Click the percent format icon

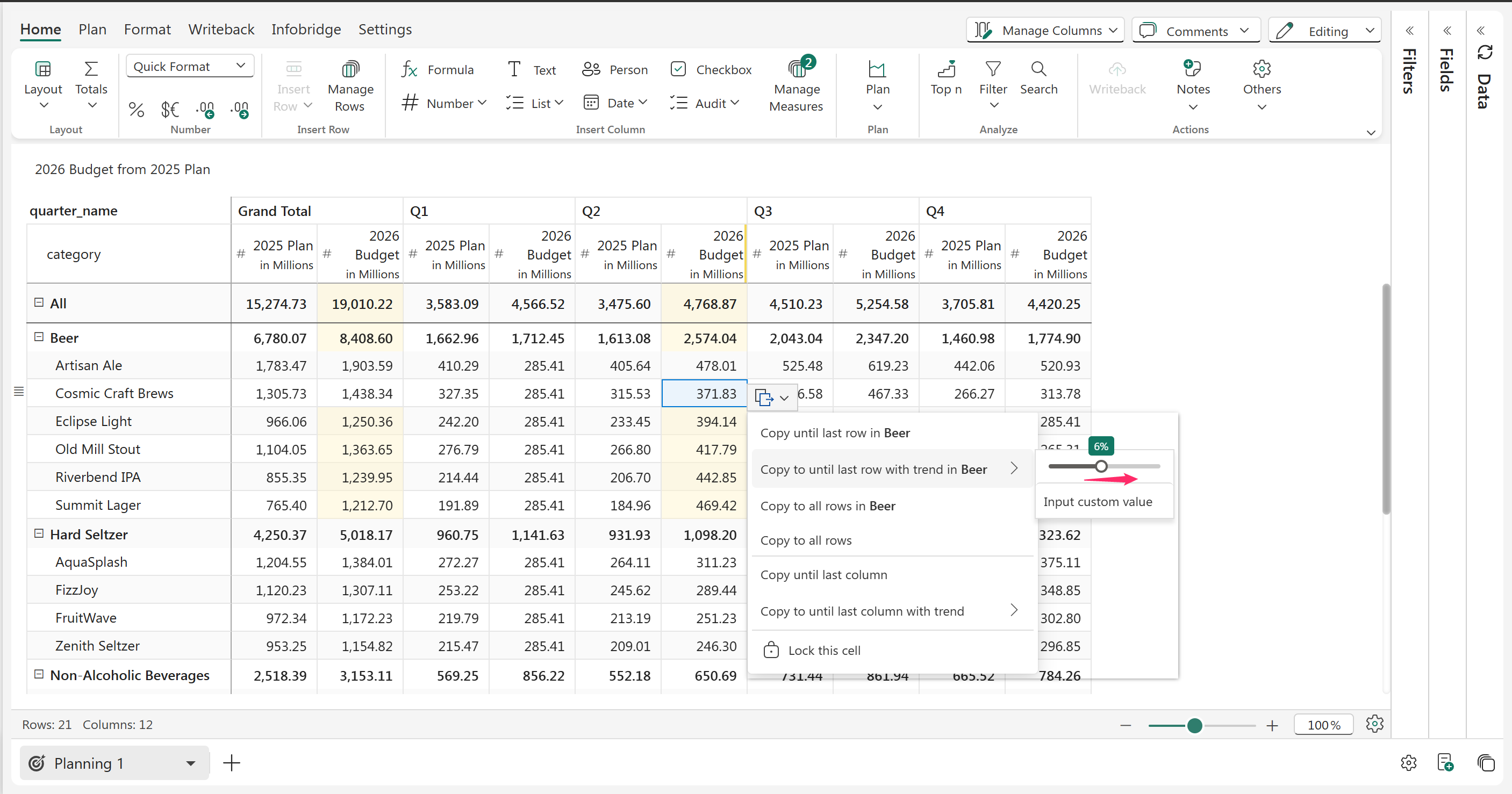[x=136, y=109]
